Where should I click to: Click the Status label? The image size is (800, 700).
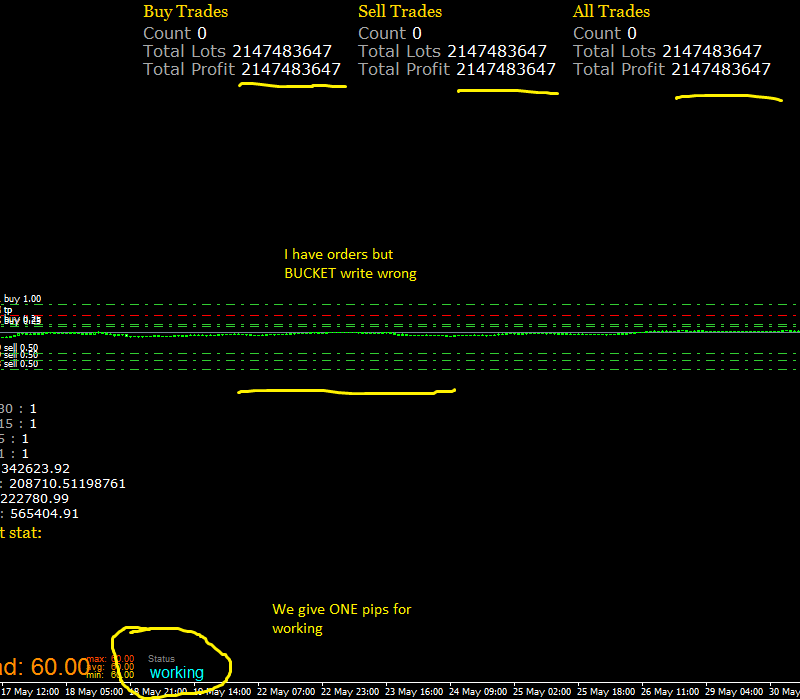click(x=161, y=659)
